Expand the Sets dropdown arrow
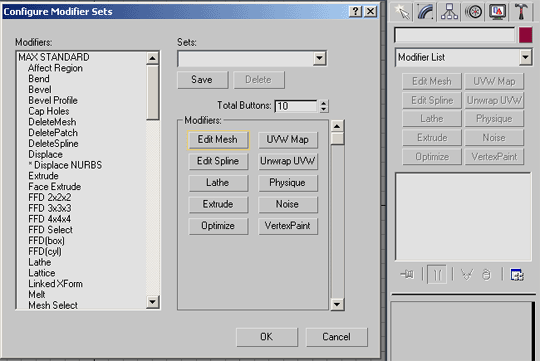The image size is (540, 361). (319, 58)
